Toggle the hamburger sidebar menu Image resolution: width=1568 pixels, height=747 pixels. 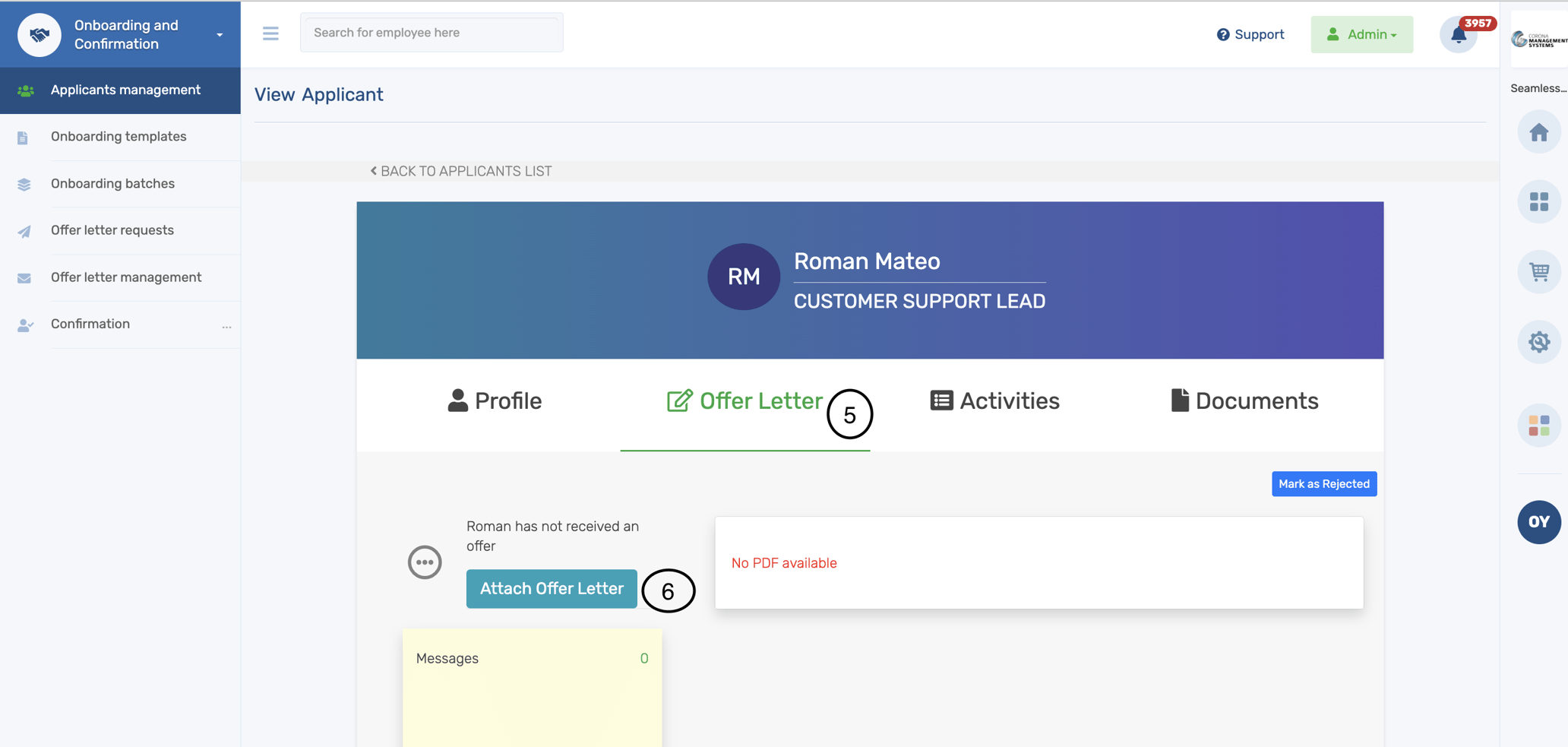tap(270, 33)
